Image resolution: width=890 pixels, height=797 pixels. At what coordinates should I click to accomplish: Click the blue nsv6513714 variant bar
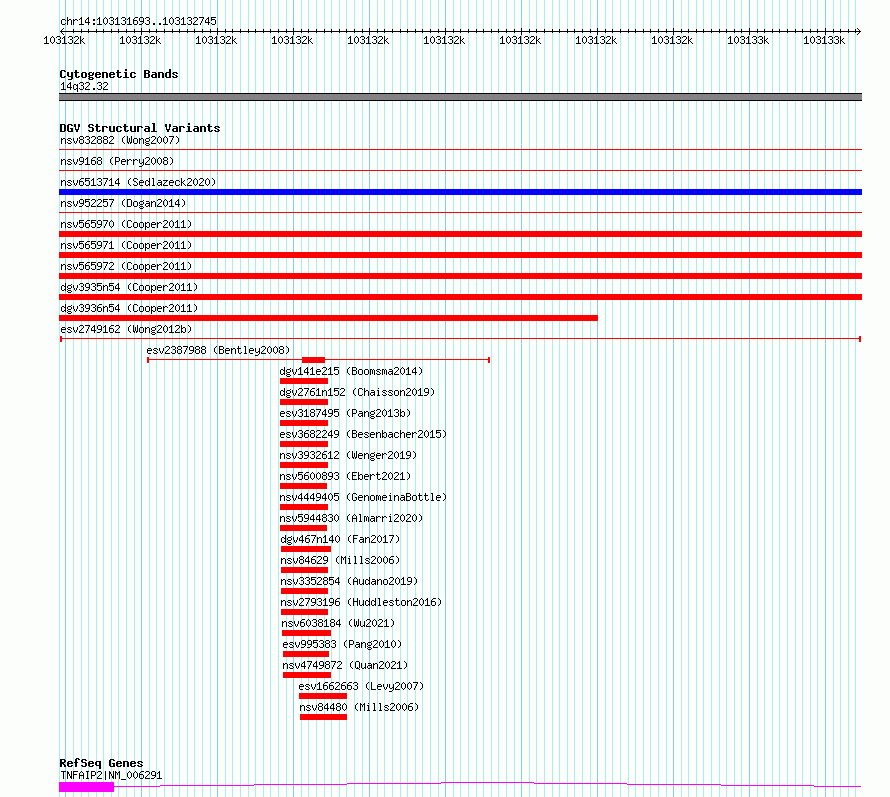pos(460,192)
